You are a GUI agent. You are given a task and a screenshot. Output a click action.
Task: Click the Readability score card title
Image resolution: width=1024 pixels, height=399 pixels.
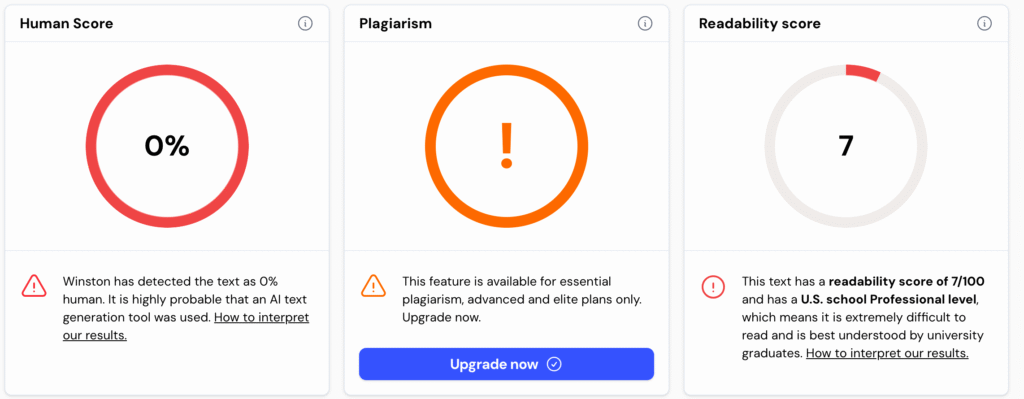click(x=760, y=24)
